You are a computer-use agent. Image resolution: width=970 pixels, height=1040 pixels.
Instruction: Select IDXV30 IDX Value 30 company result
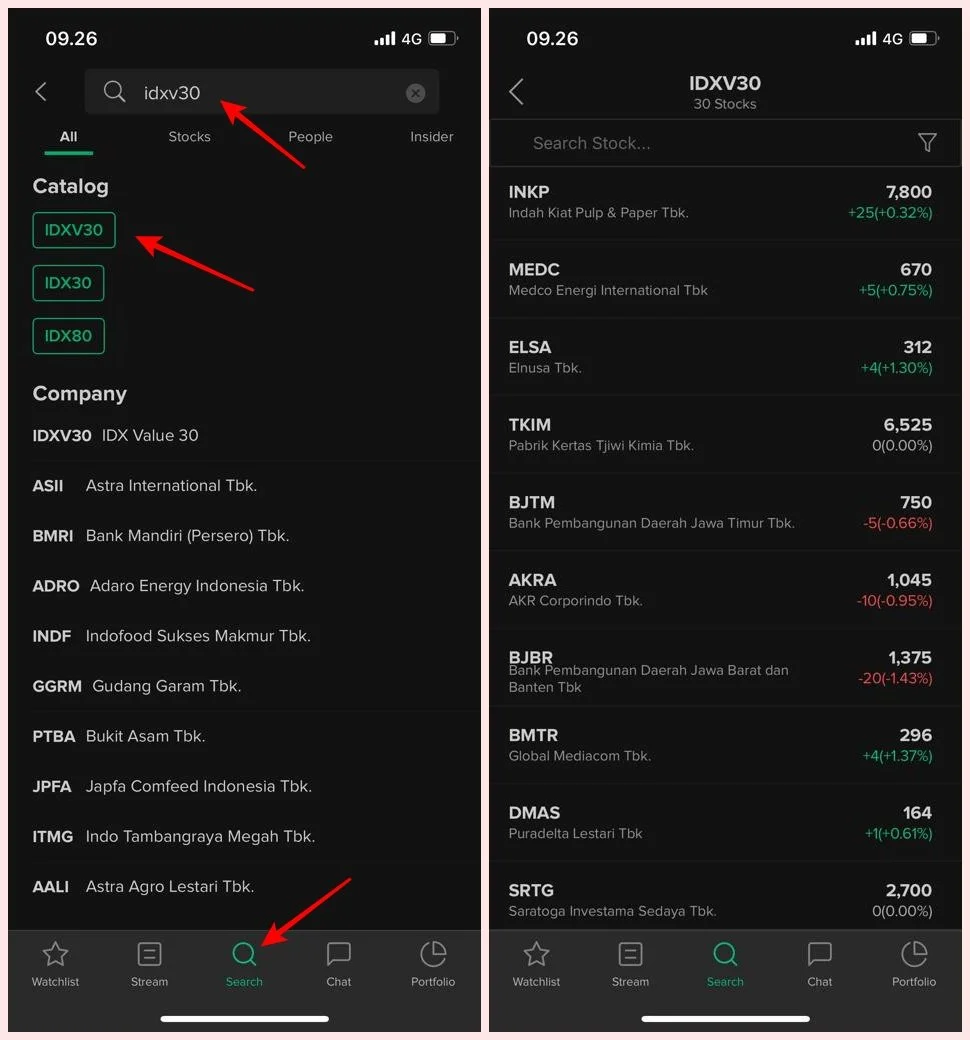pos(244,436)
